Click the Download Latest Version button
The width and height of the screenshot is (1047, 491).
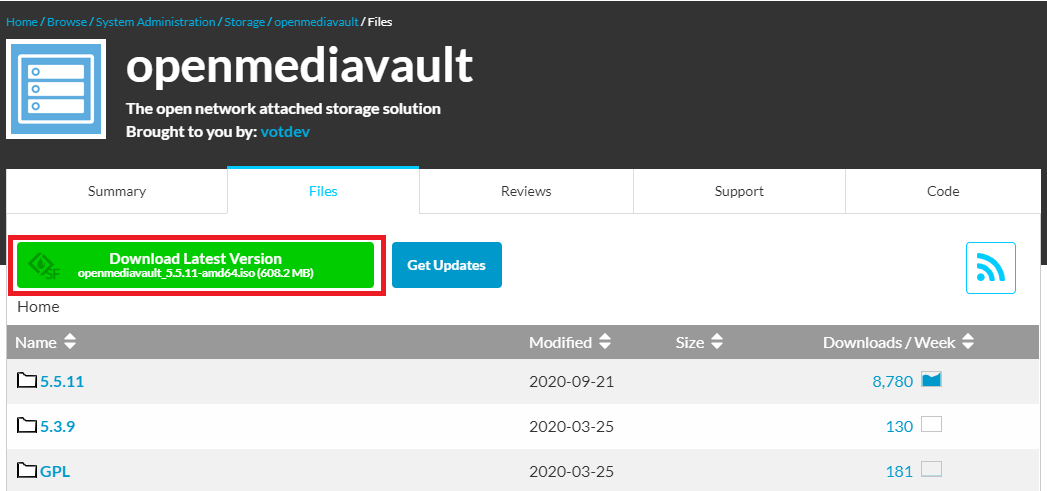(x=195, y=265)
